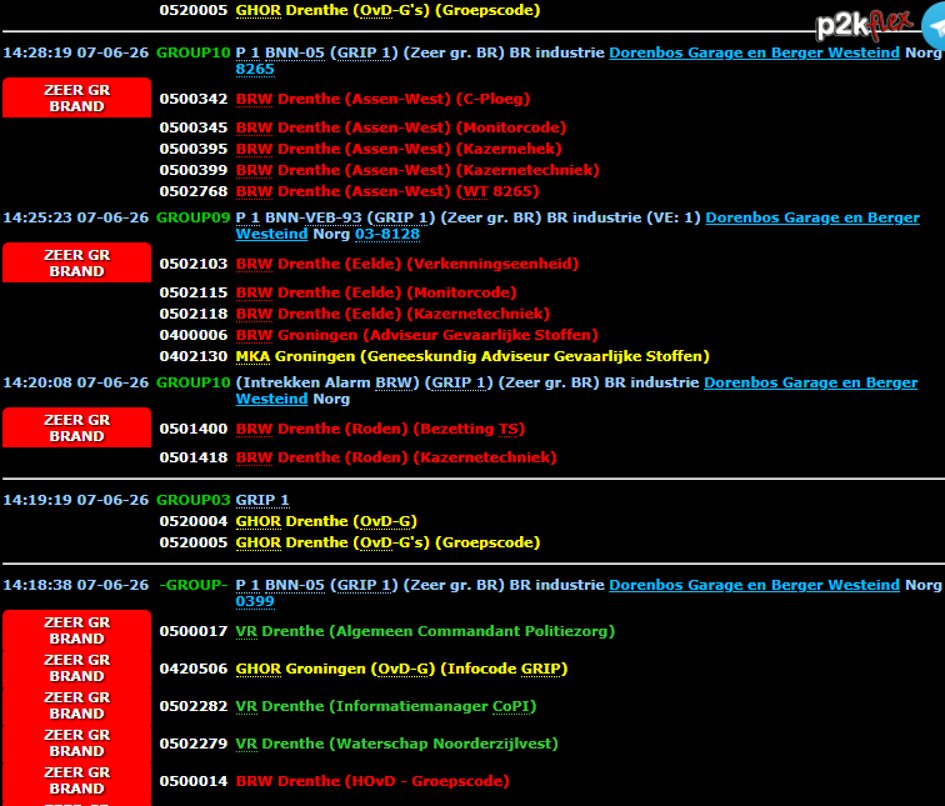This screenshot has height=806, width=945.
Task: Click ZEER GR BRAND badge beside 0501400
Action: (77, 427)
